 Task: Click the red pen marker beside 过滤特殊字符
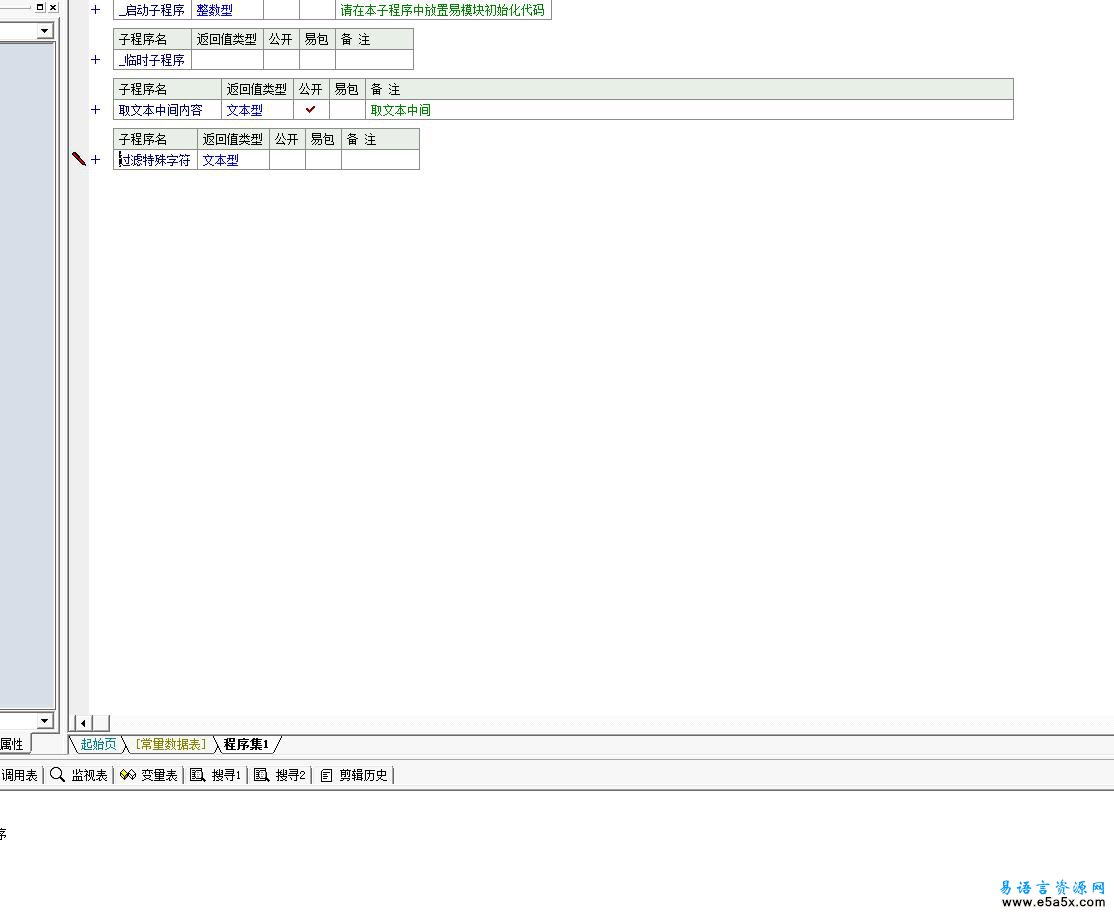(x=79, y=159)
